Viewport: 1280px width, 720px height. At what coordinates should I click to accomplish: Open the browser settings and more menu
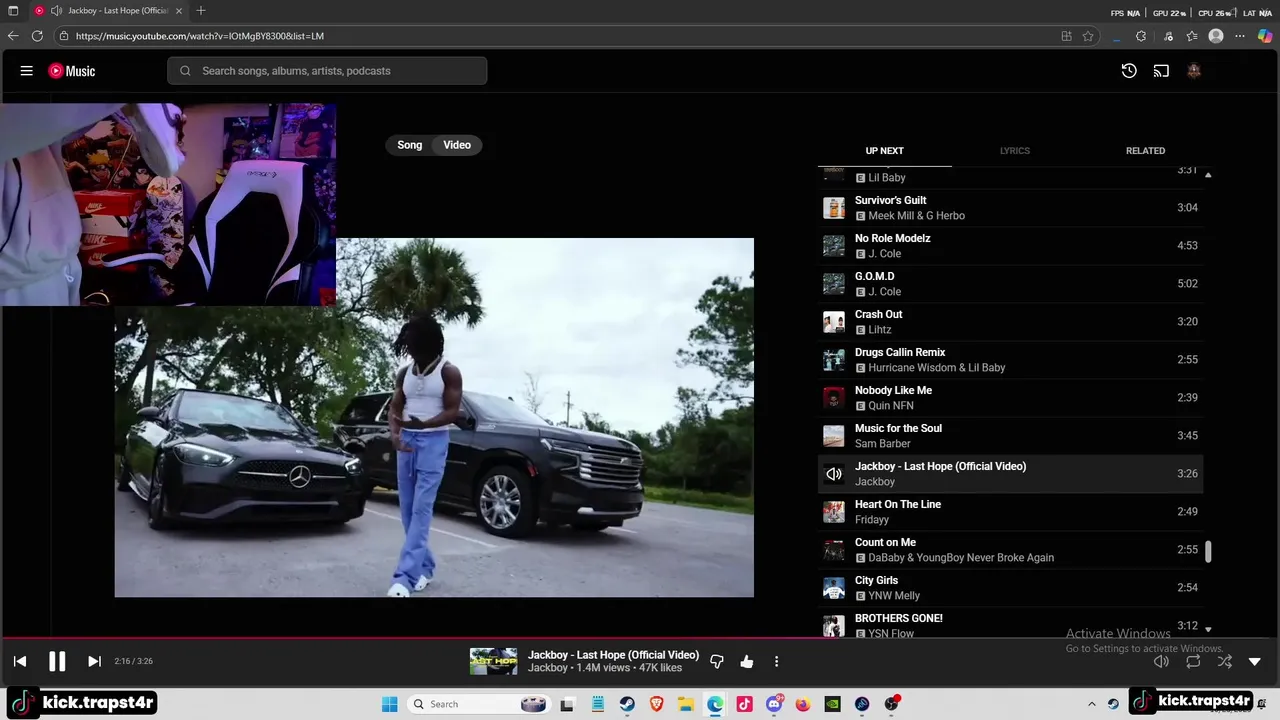1240,36
